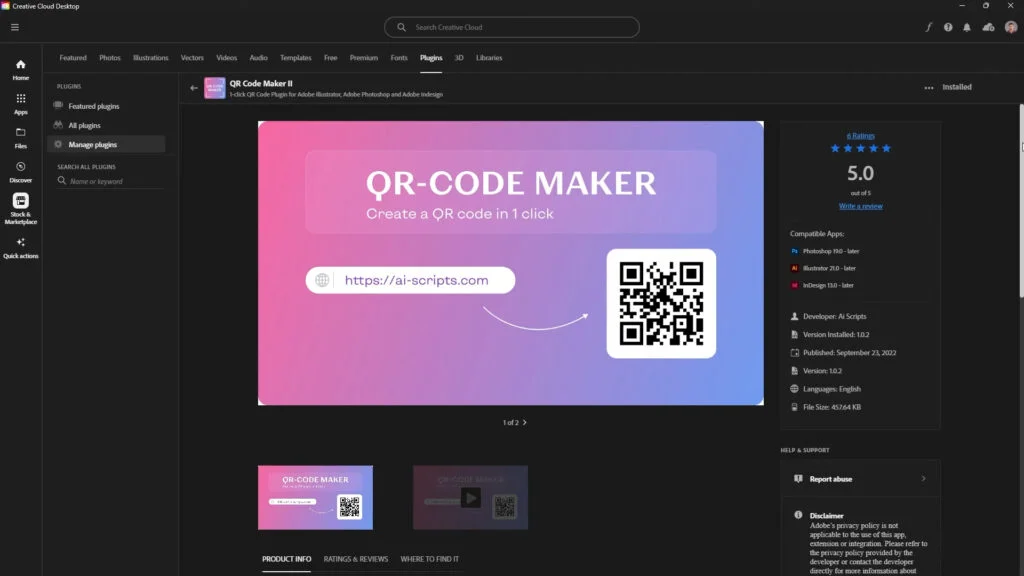This screenshot has height=576, width=1024.
Task: Open the Fonts tab
Action: tap(399, 57)
